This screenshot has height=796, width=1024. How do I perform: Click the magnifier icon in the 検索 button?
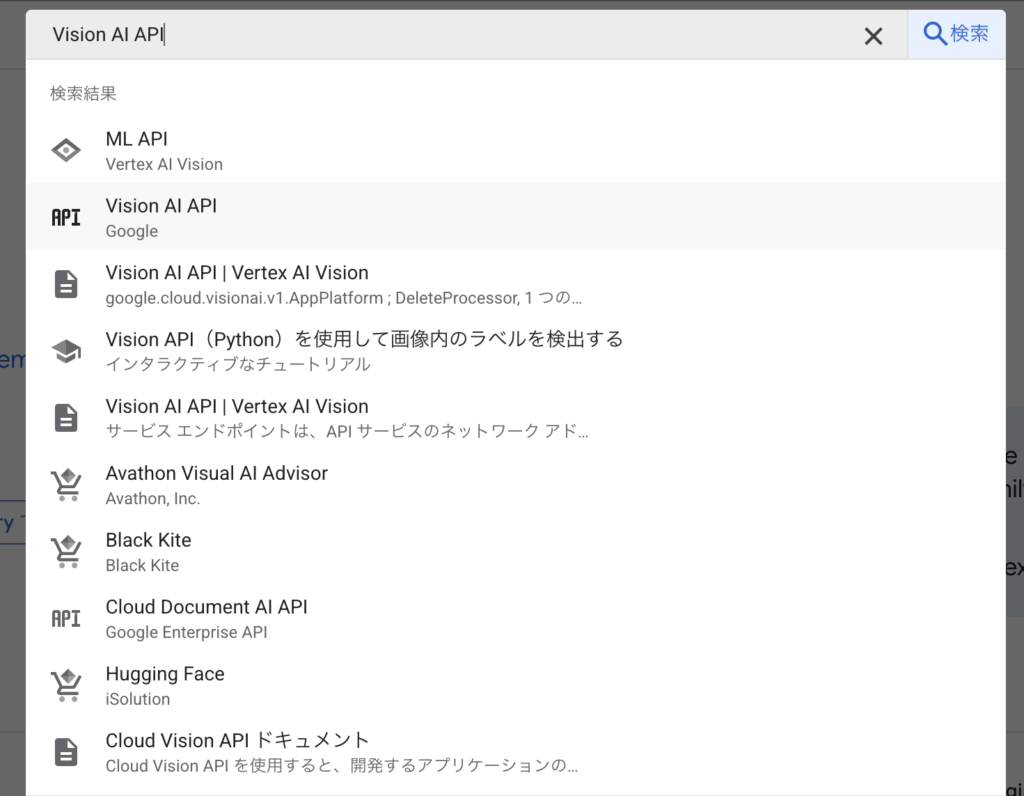pyautogui.click(x=934, y=33)
